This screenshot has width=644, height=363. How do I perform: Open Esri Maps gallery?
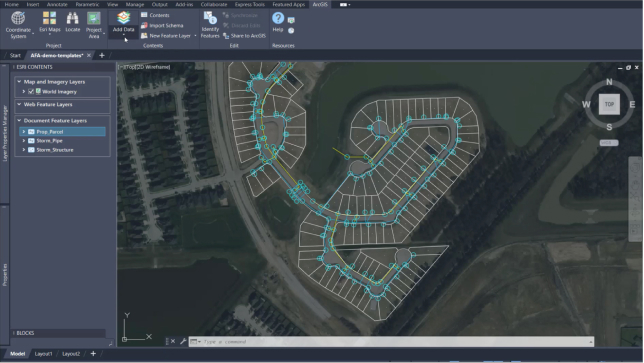(50, 22)
